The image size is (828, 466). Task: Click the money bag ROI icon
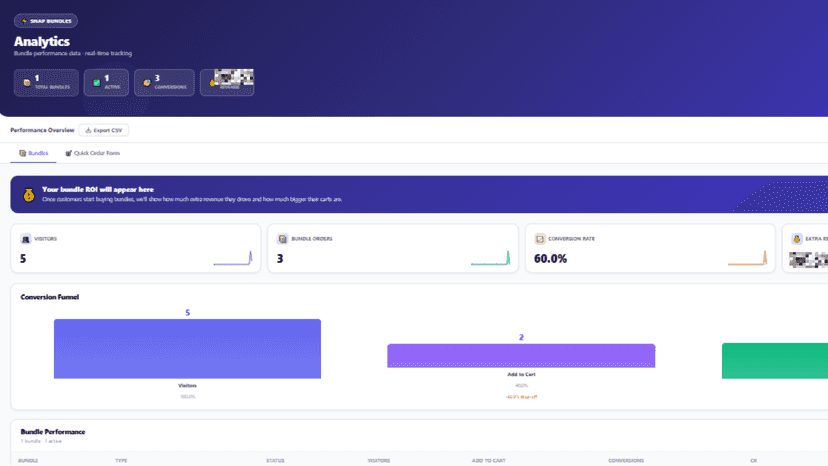[29, 195]
